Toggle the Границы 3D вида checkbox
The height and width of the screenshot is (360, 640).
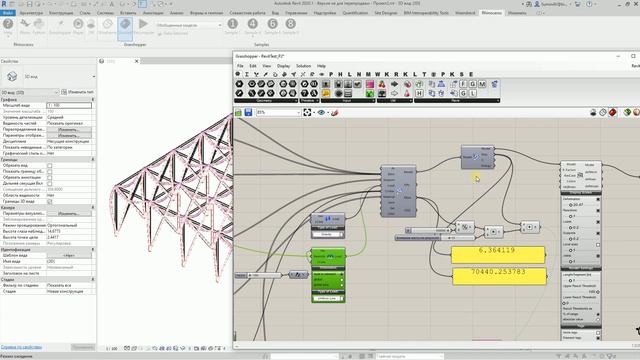click(x=50, y=201)
